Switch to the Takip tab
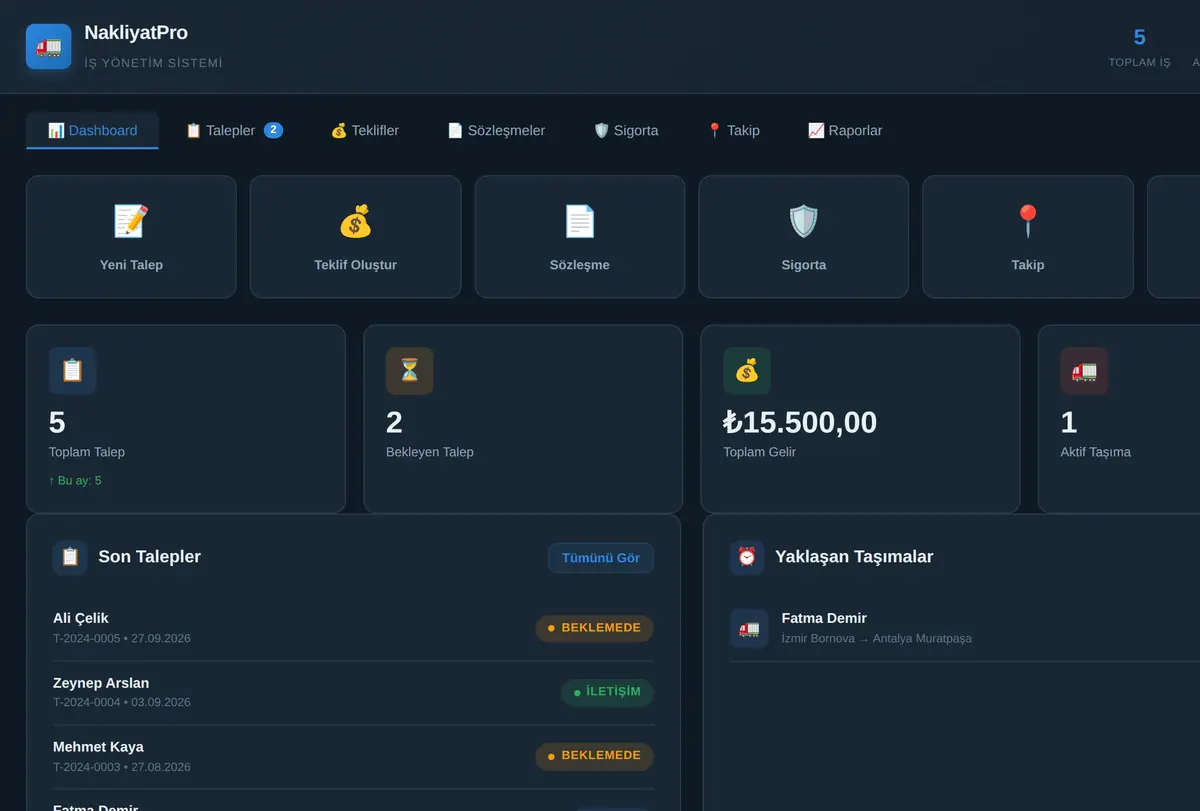 tap(733, 130)
